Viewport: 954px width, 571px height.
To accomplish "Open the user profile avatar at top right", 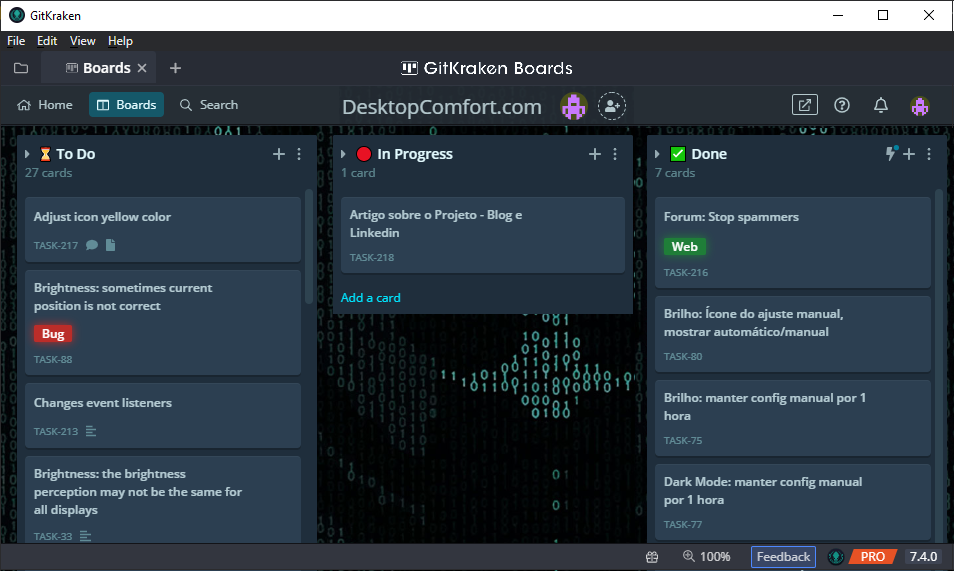I will [919, 106].
